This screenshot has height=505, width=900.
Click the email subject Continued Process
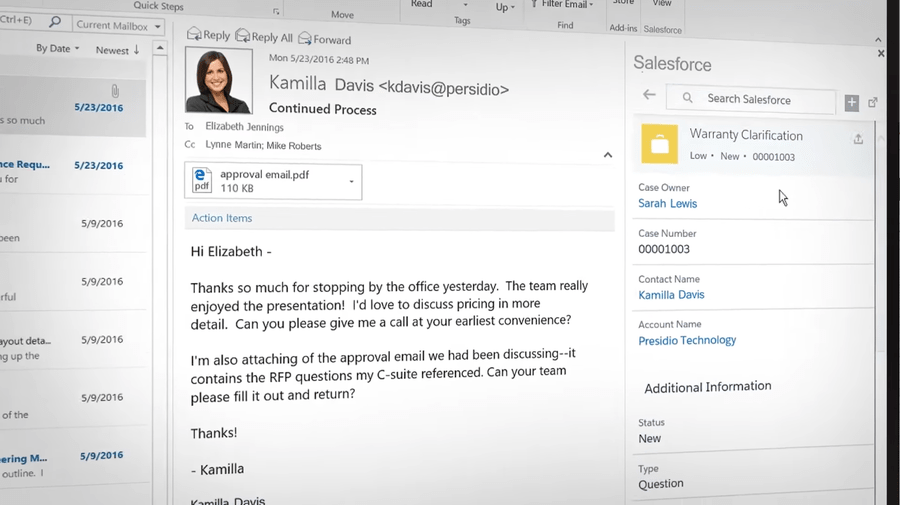(x=323, y=109)
